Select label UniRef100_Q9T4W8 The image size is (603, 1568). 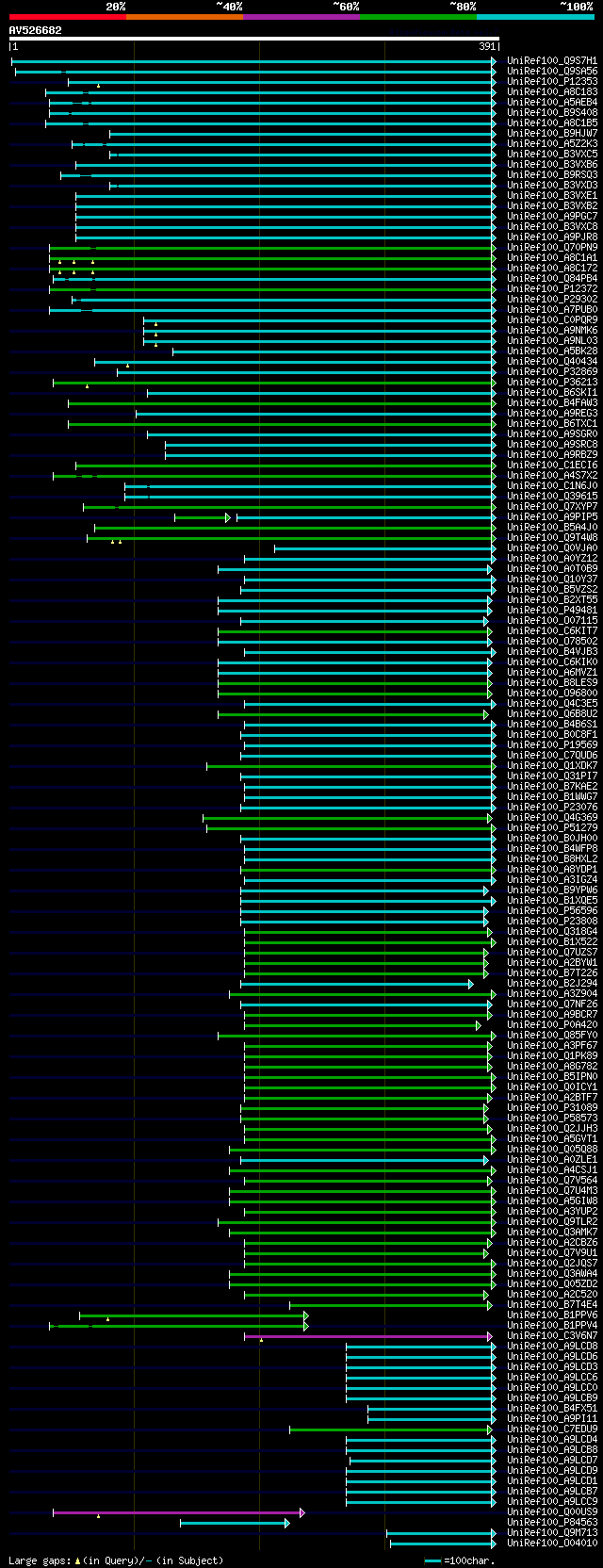coord(552,537)
